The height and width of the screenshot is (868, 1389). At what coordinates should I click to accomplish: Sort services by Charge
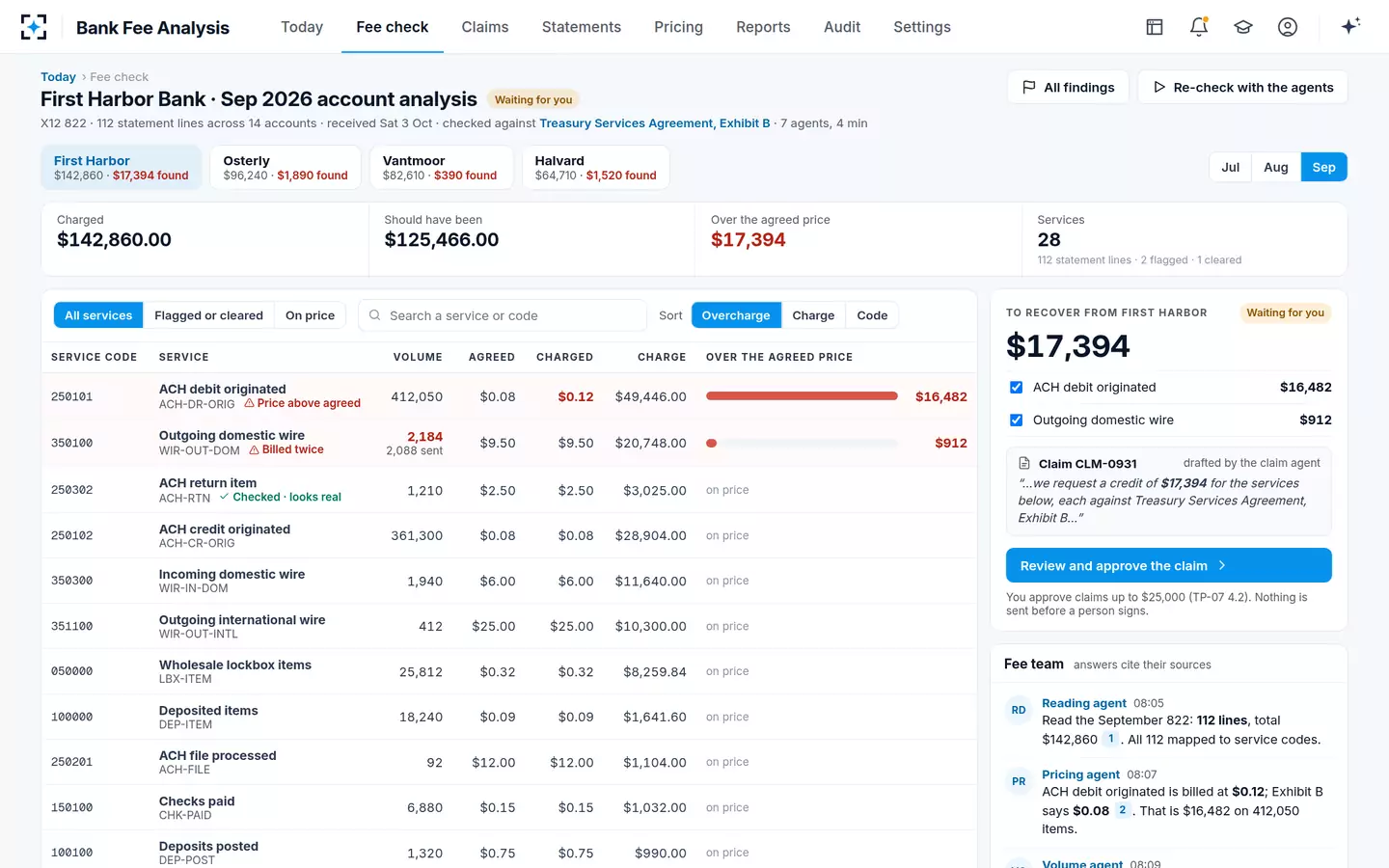813,315
